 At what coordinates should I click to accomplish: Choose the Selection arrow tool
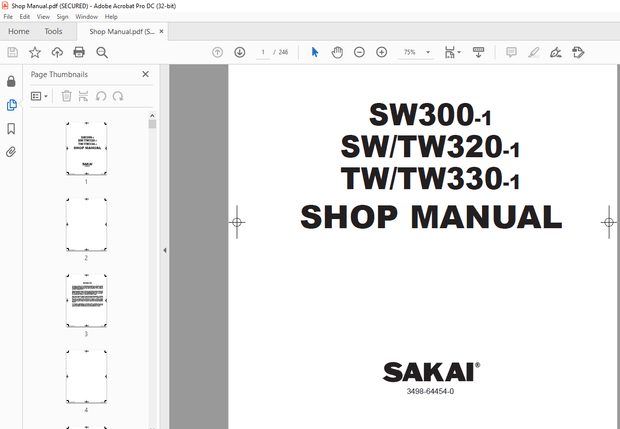(x=315, y=52)
